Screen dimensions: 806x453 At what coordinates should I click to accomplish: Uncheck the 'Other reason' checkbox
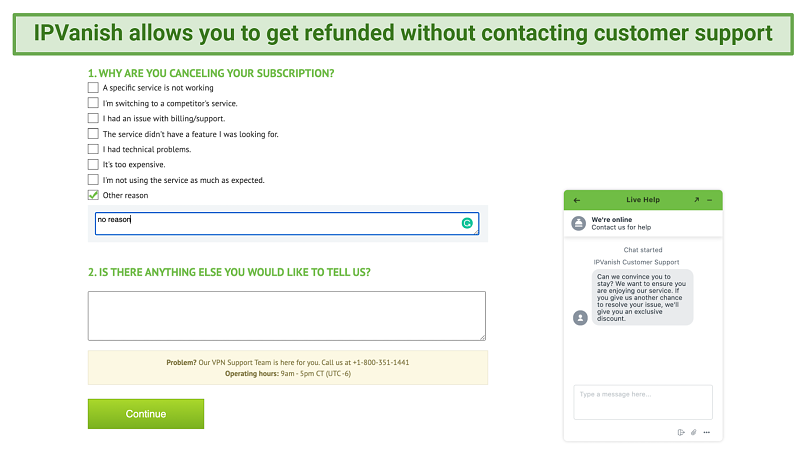(x=93, y=195)
